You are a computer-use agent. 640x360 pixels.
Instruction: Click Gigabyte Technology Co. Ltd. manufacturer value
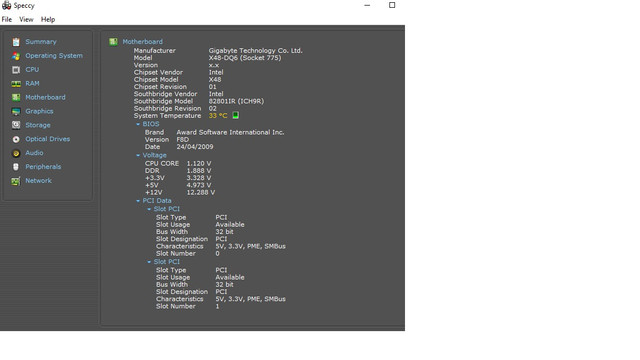click(256, 51)
